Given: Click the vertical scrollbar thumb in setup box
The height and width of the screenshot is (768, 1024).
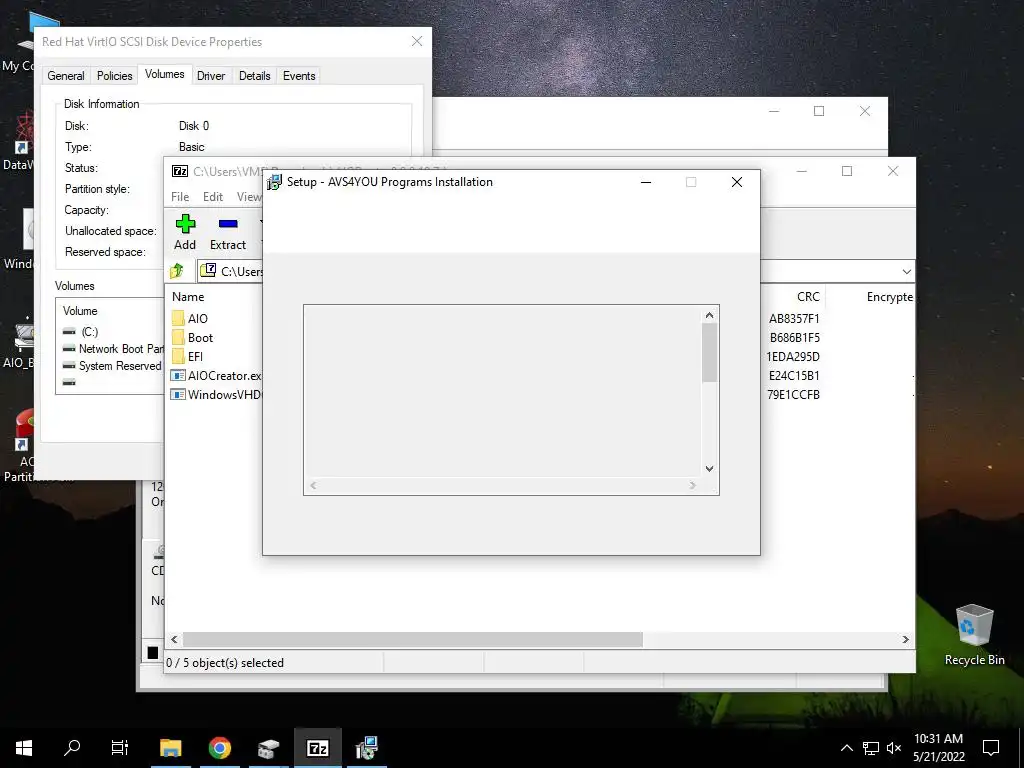Looking at the screenshot, I should [709, 353].
